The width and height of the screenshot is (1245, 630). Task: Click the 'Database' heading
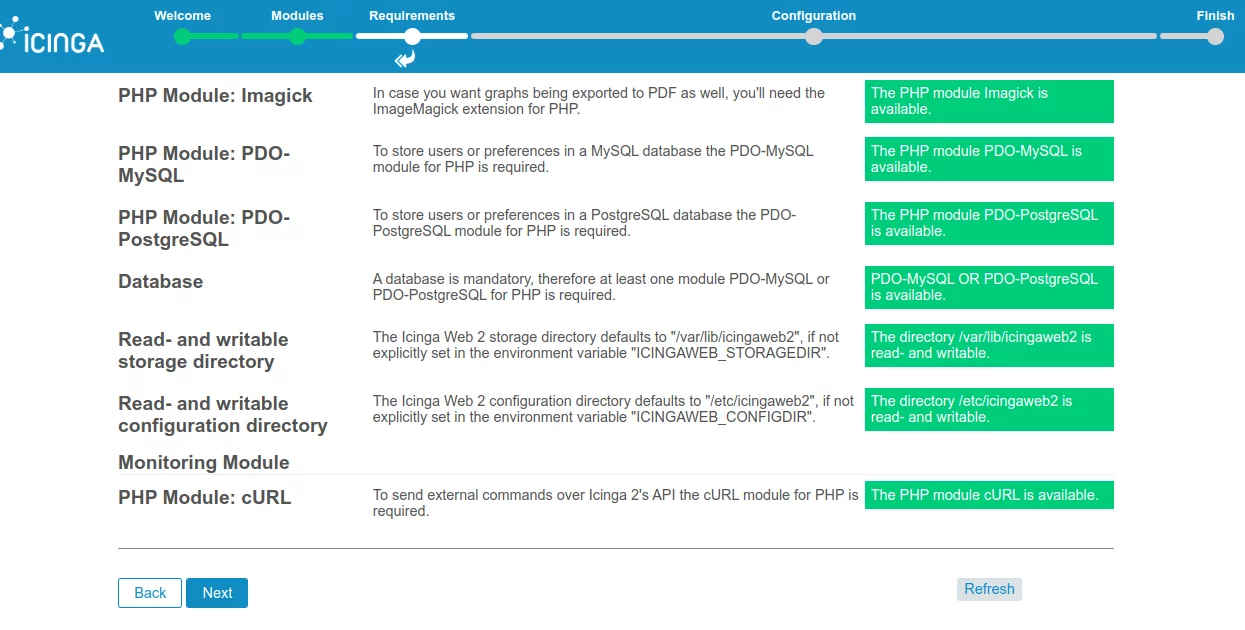coord(160,282)
